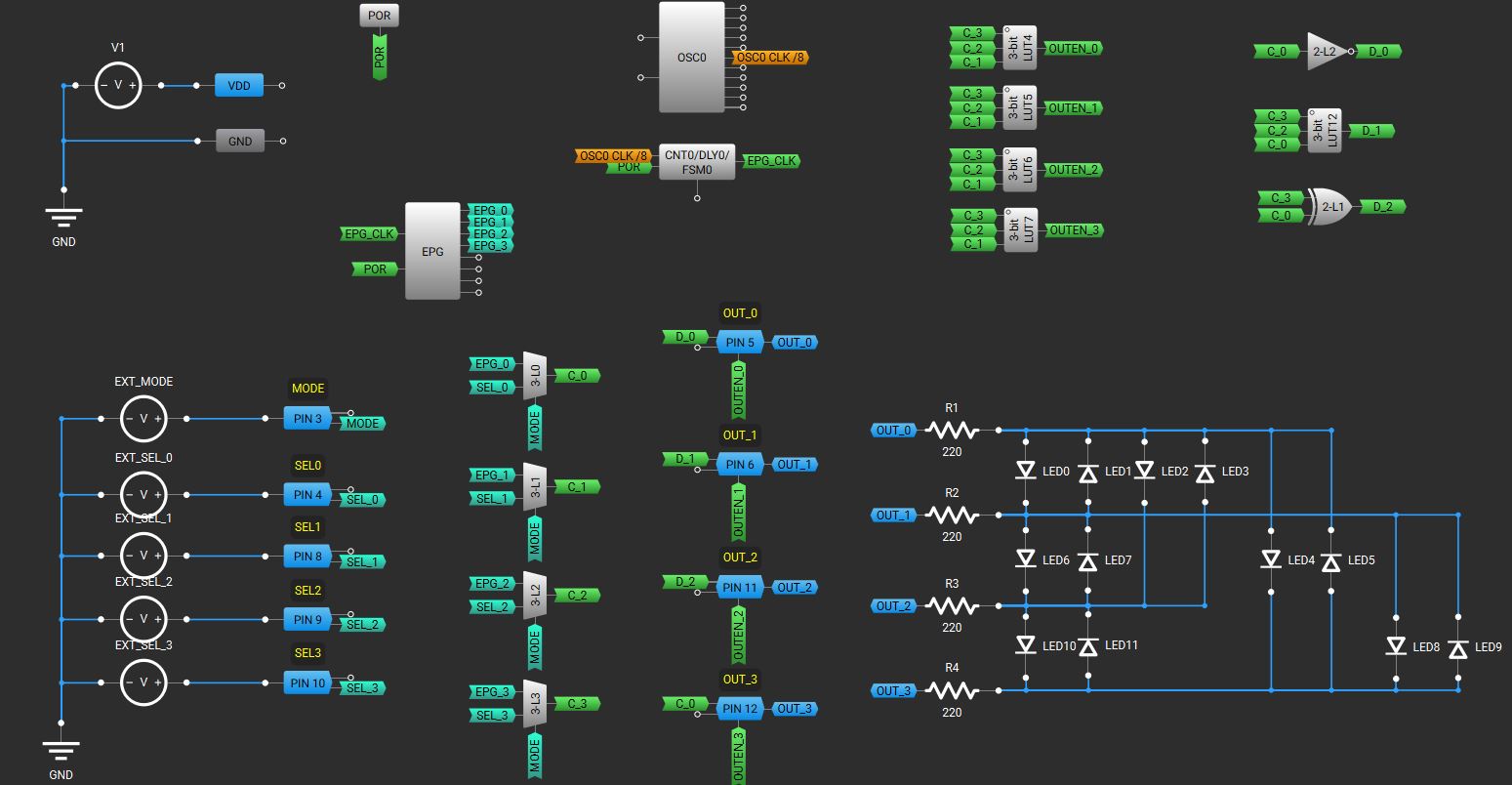
Task: Select the EPG block
Action: click(432, 251)
